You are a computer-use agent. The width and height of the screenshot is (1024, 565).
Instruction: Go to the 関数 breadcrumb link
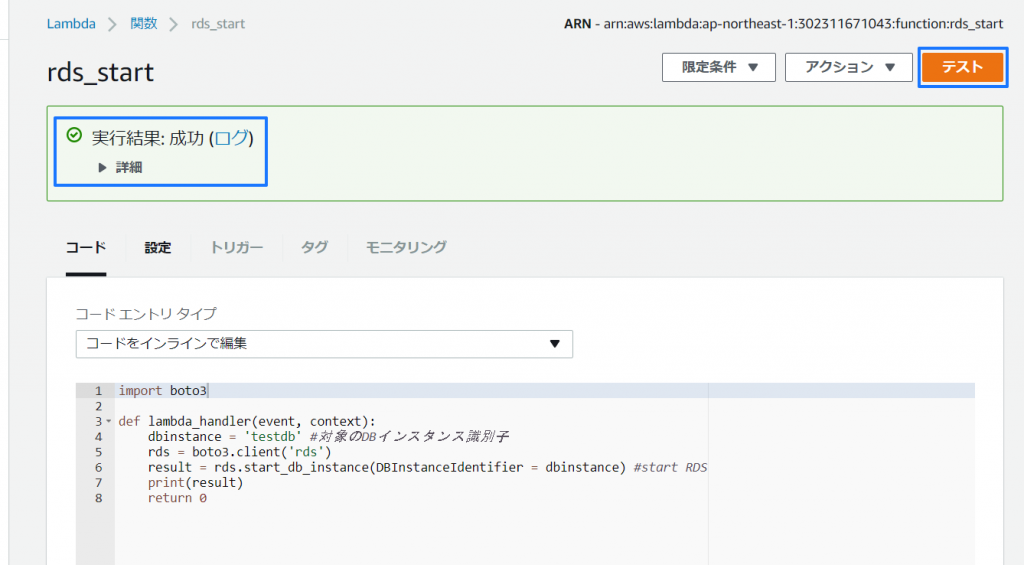pyautogui.click(x=144, y=24)
